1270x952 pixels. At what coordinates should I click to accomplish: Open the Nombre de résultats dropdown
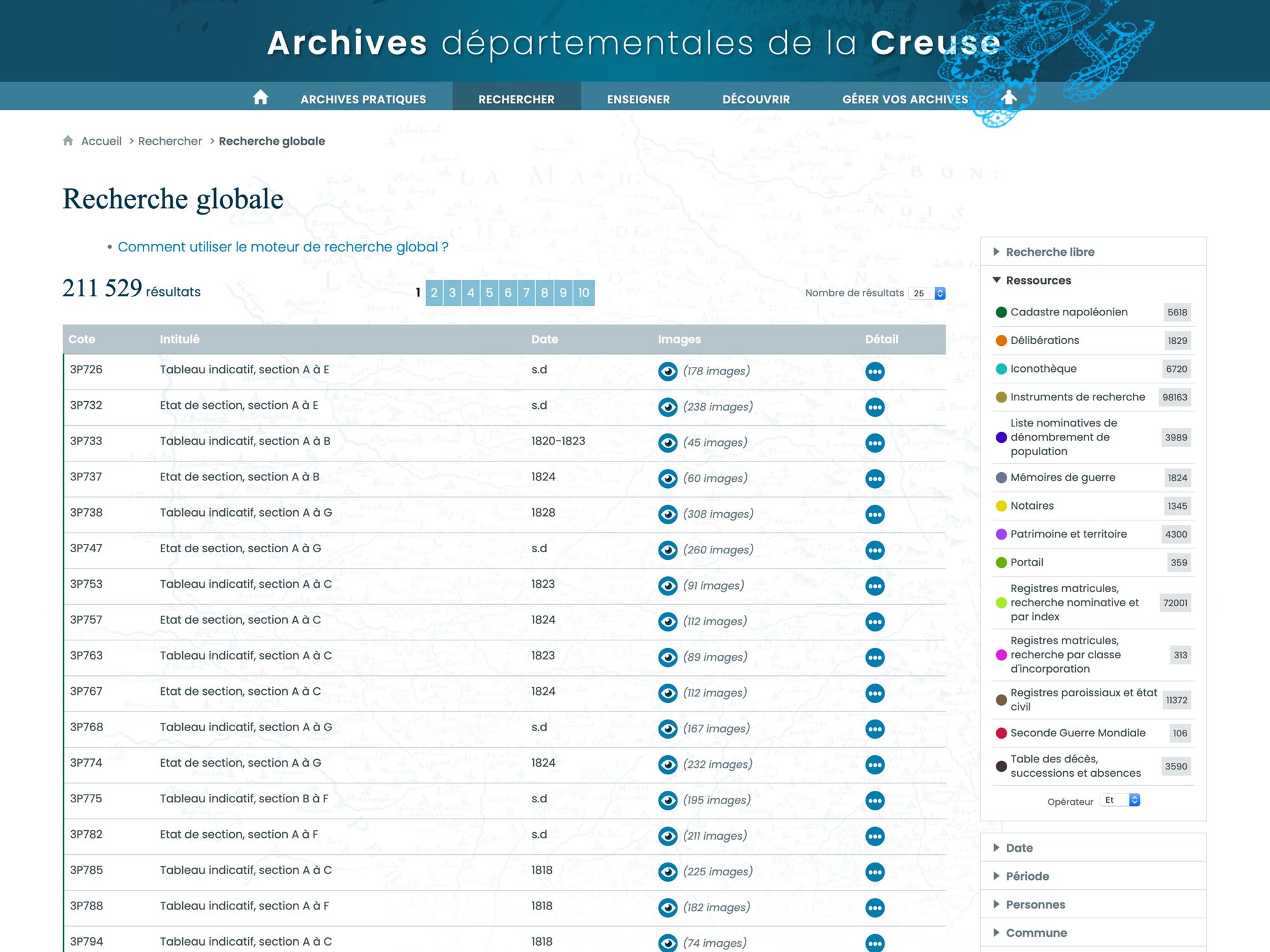926,293
